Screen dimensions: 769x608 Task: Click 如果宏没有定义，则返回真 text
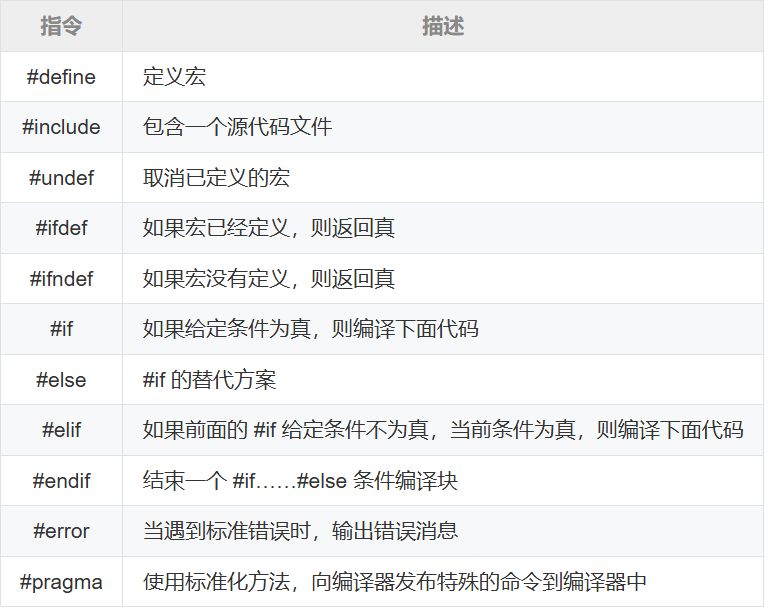(269, 279)
